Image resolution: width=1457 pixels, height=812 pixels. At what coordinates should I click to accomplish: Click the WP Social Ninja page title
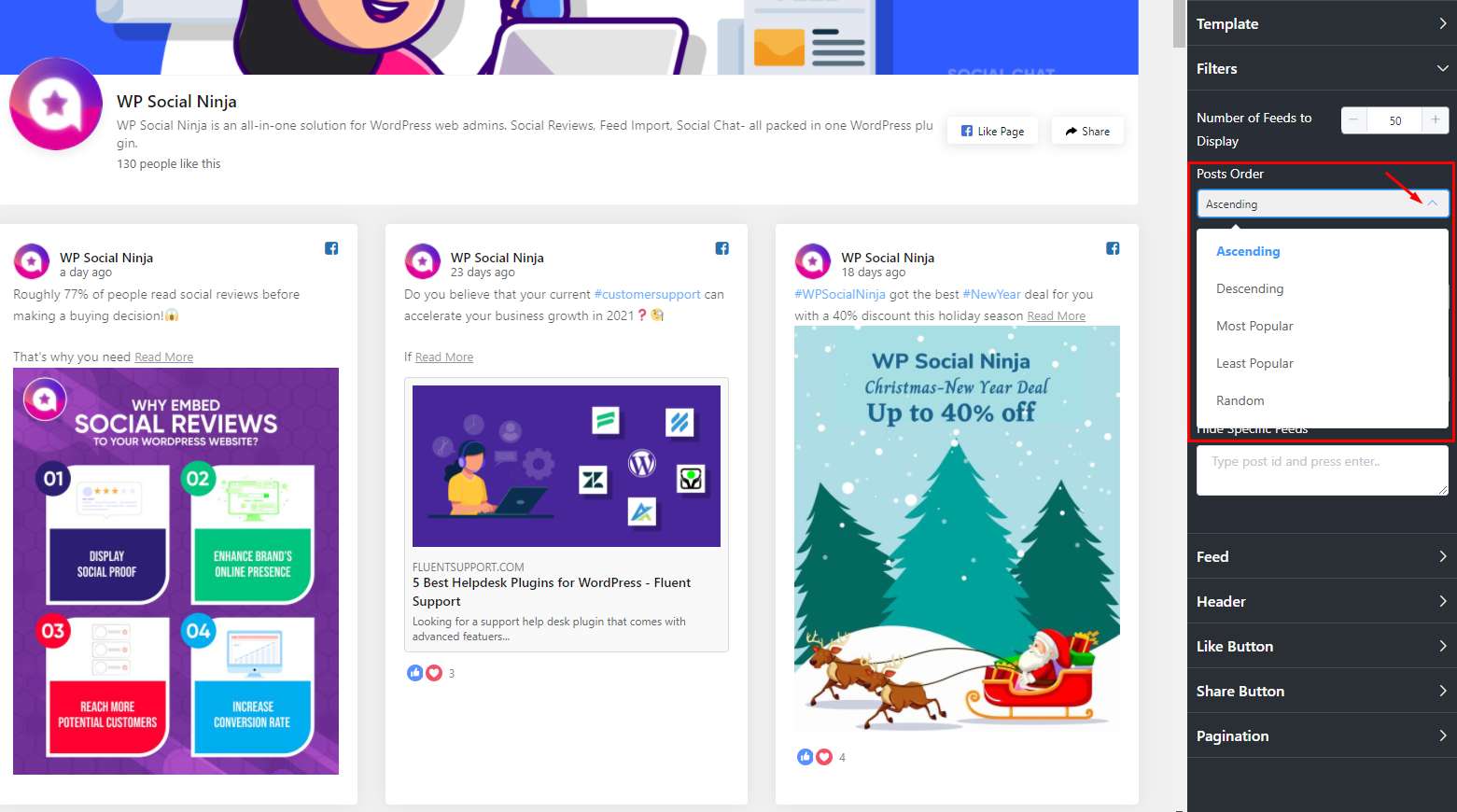pyautogui.click(x=176, y=101)
